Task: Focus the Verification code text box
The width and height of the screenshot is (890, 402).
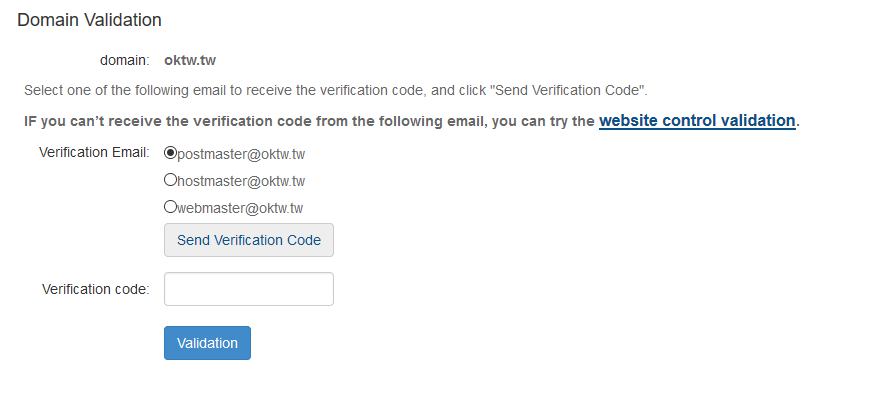Action: click(x=249, y=289)
